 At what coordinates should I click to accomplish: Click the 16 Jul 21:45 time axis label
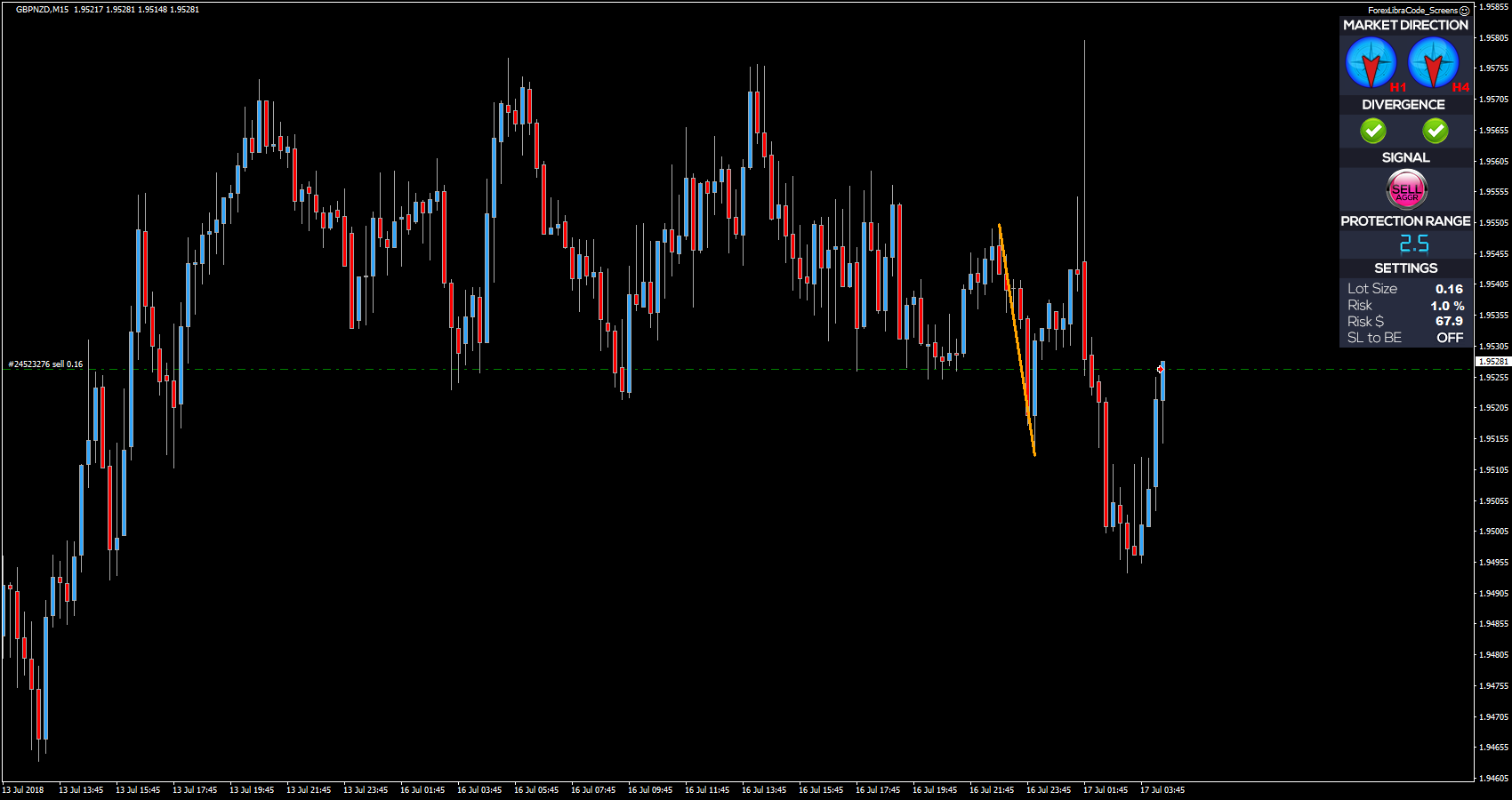(x=992, y=789)
